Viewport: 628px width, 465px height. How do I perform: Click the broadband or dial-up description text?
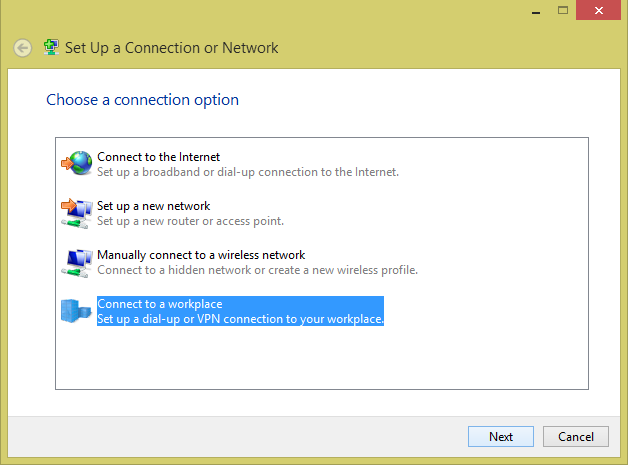[248, 172]
